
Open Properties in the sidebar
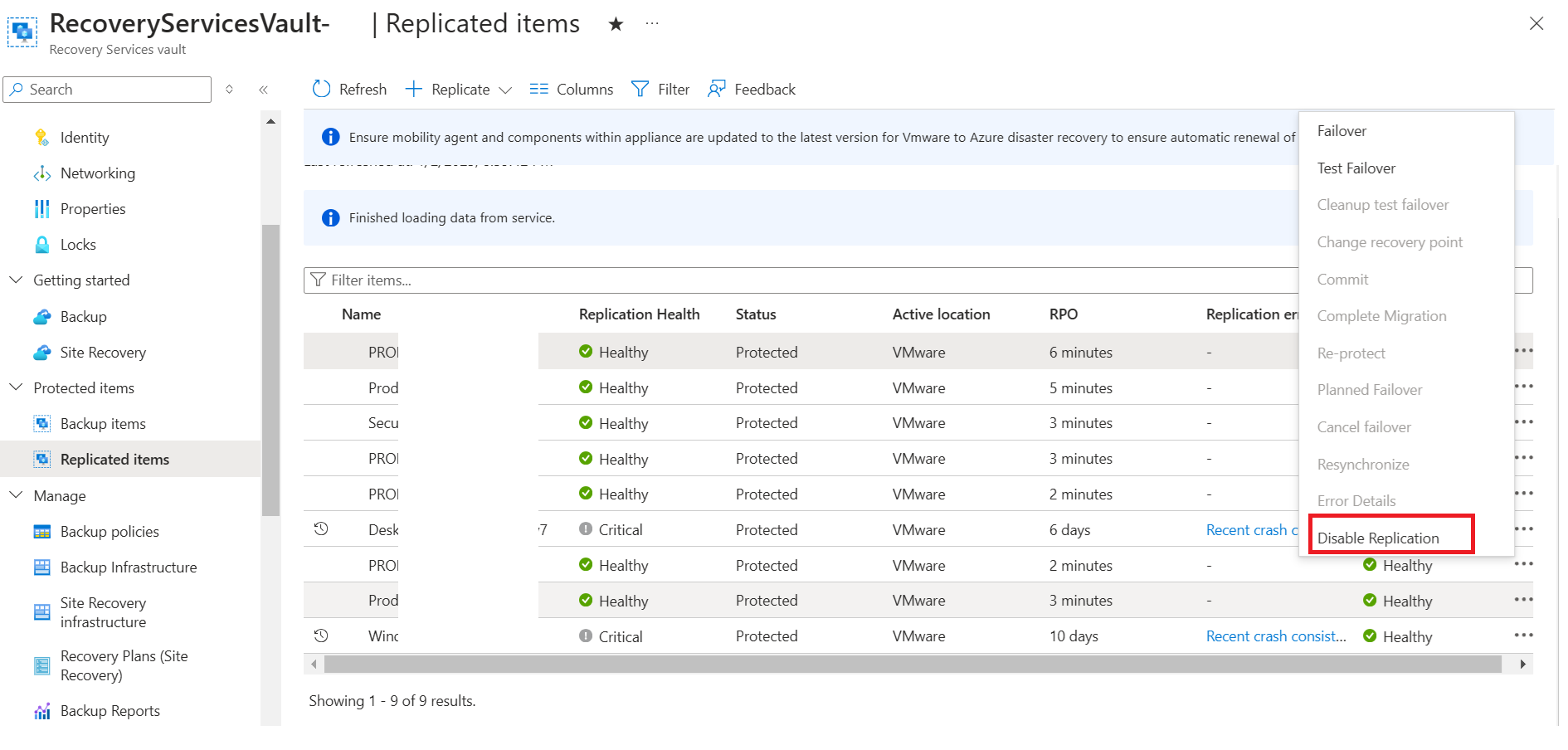(x=93, y=209)
